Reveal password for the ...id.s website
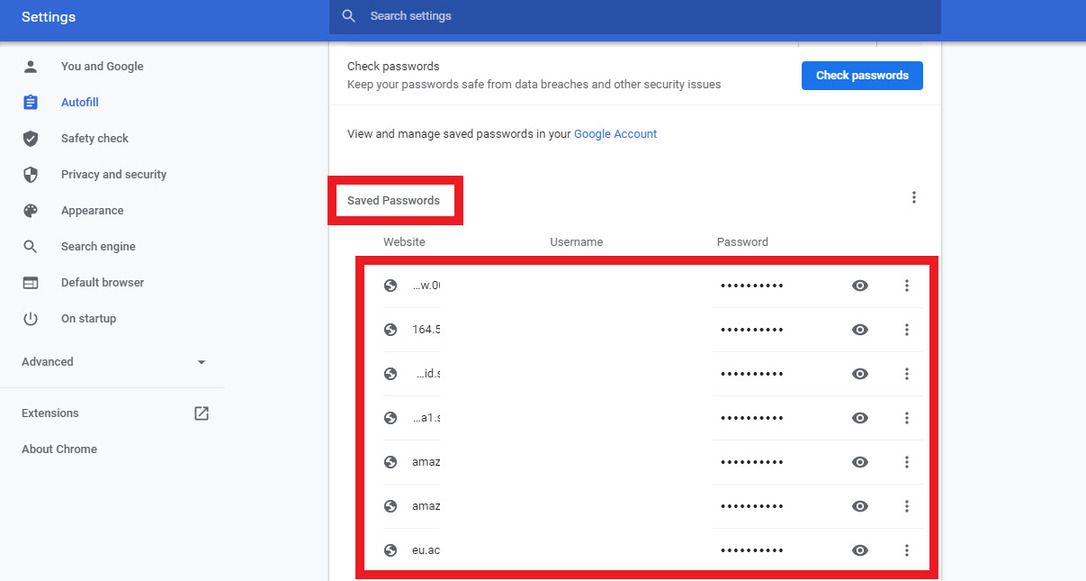Screen dimensions: 1086x581 (x=860, y=374)
